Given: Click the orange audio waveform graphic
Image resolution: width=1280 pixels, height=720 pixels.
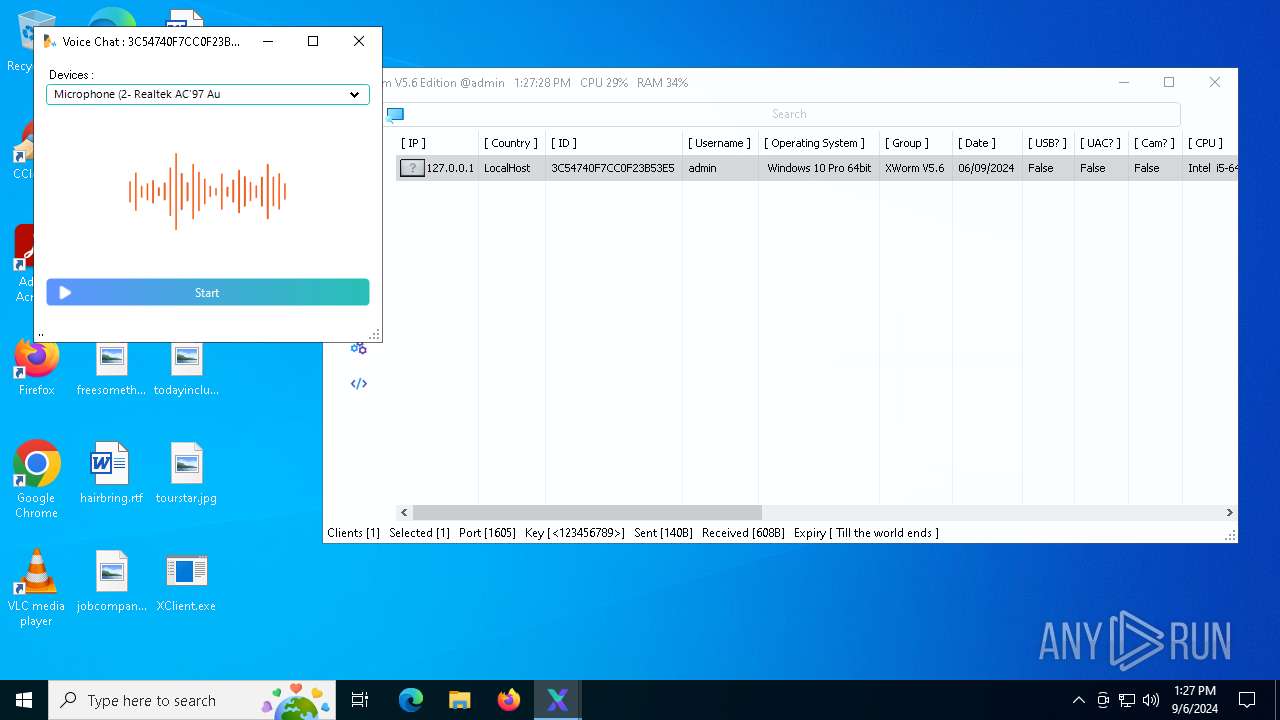Looking at the screenshot, I should pos(207,191).
